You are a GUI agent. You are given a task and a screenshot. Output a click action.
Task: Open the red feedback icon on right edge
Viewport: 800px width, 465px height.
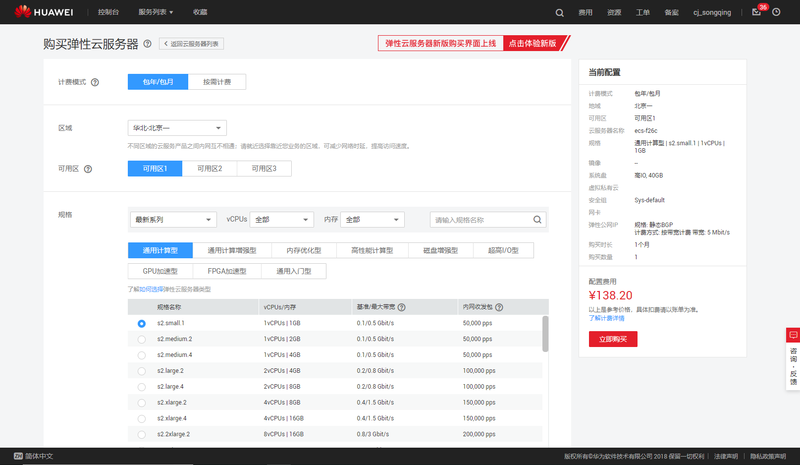[x=793, y=335]
